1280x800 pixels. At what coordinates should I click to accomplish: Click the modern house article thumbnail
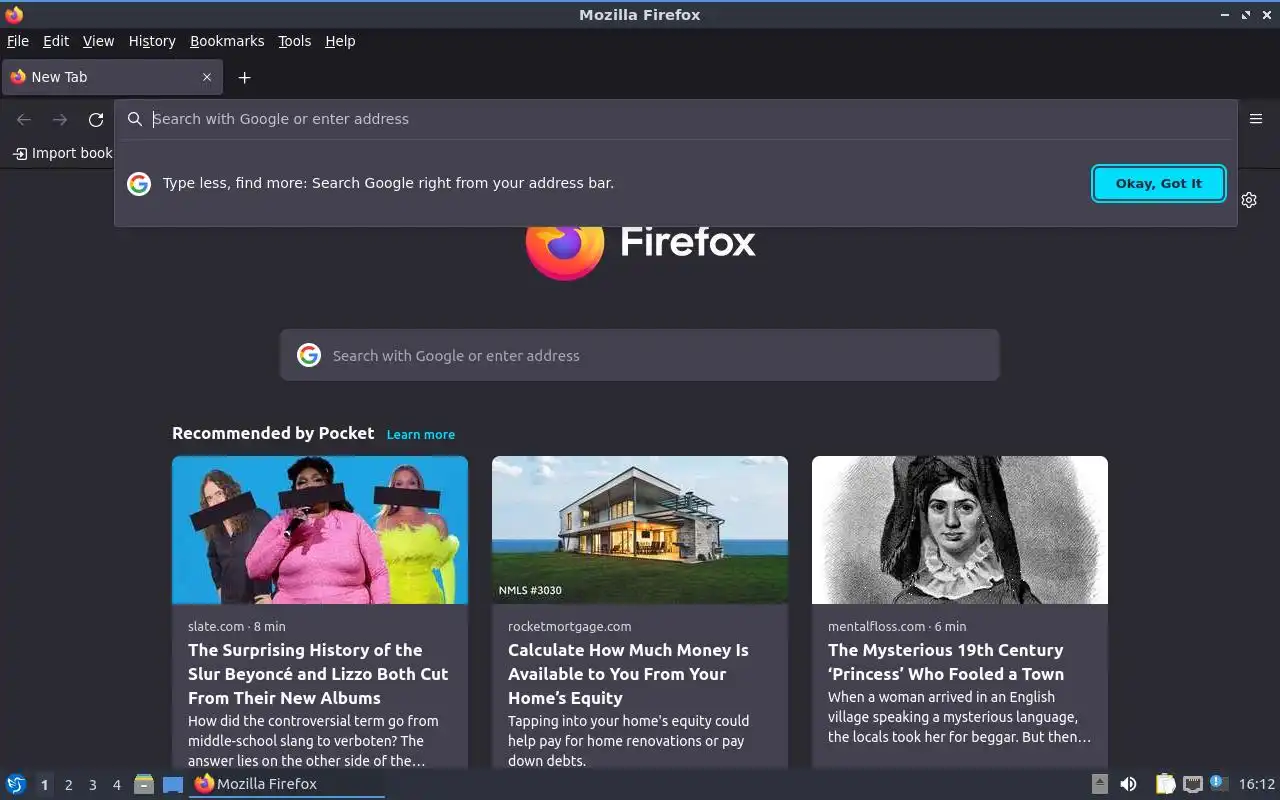coord(640,530)
